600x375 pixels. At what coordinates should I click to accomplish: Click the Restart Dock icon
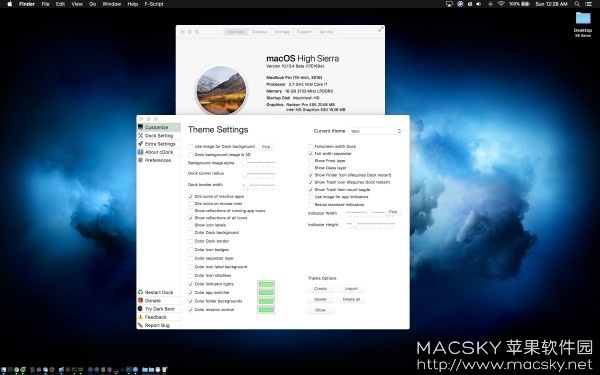140,292
